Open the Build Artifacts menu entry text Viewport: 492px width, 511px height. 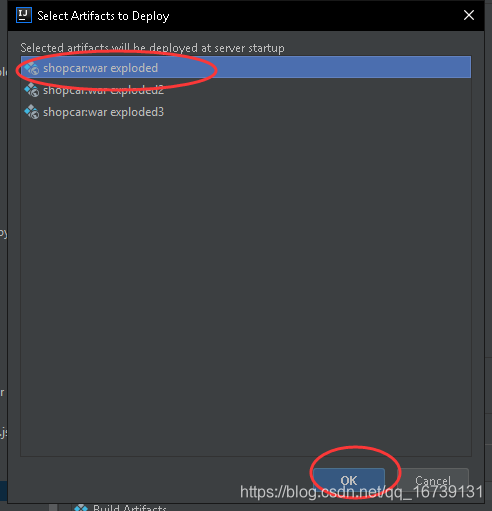130,507
